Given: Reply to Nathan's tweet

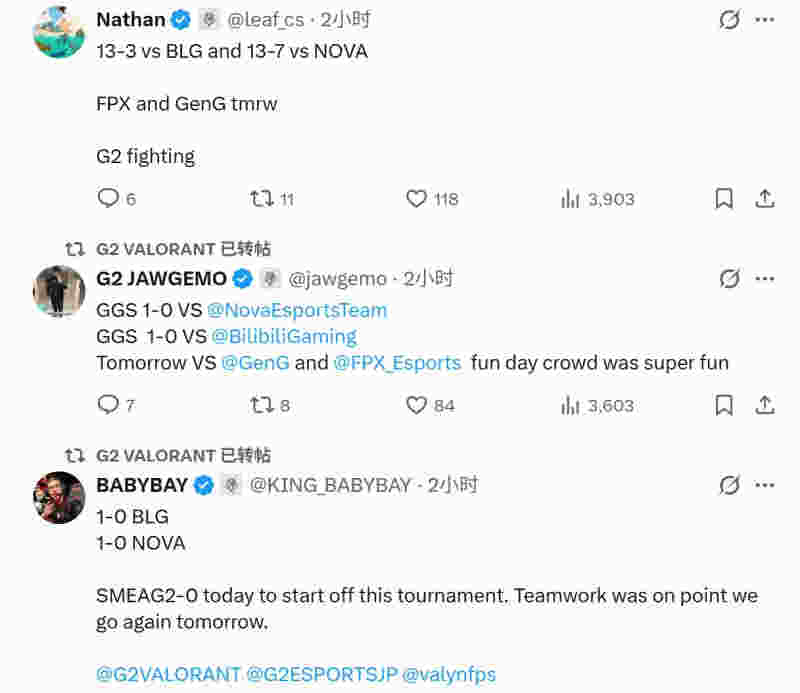Looking at the screenshot, I should (x=108, y=199).
